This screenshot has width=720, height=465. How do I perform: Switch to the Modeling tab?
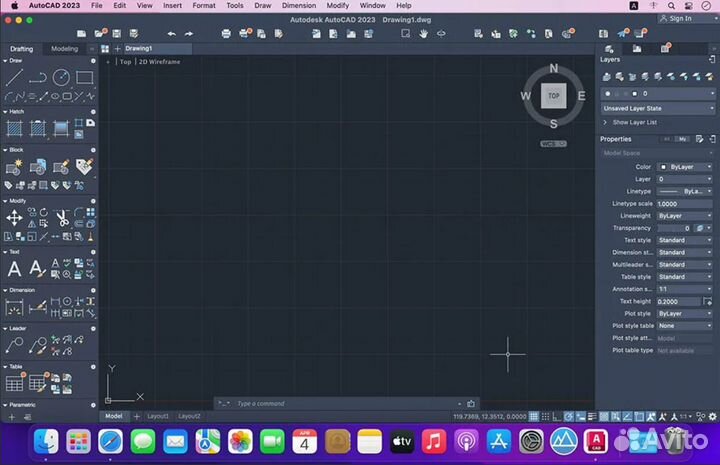(x=64, y=49)
